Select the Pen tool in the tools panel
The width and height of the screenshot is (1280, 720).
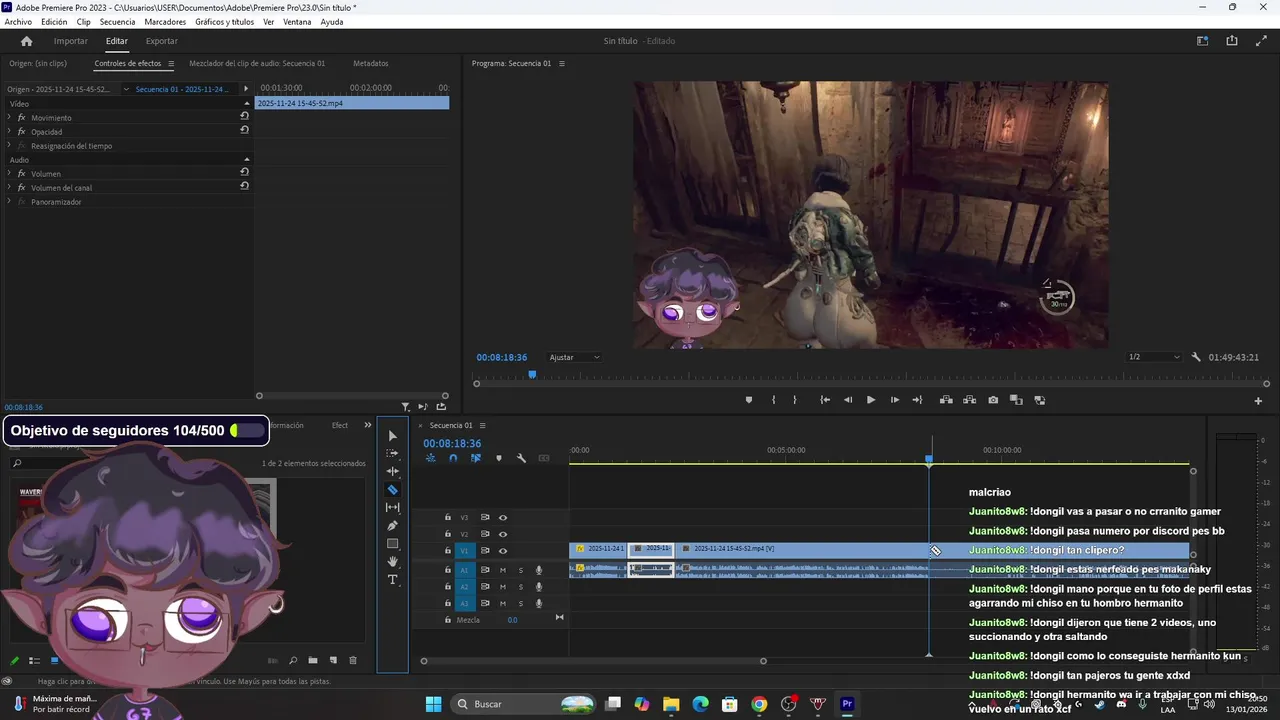(392, 526)
